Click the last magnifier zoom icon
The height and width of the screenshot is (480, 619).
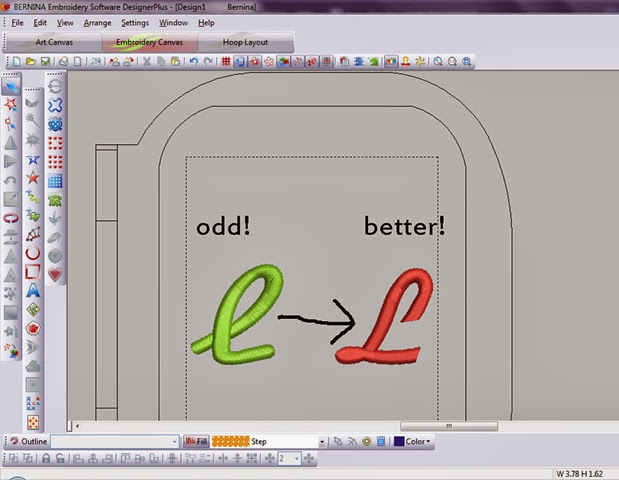pos(467,62)
